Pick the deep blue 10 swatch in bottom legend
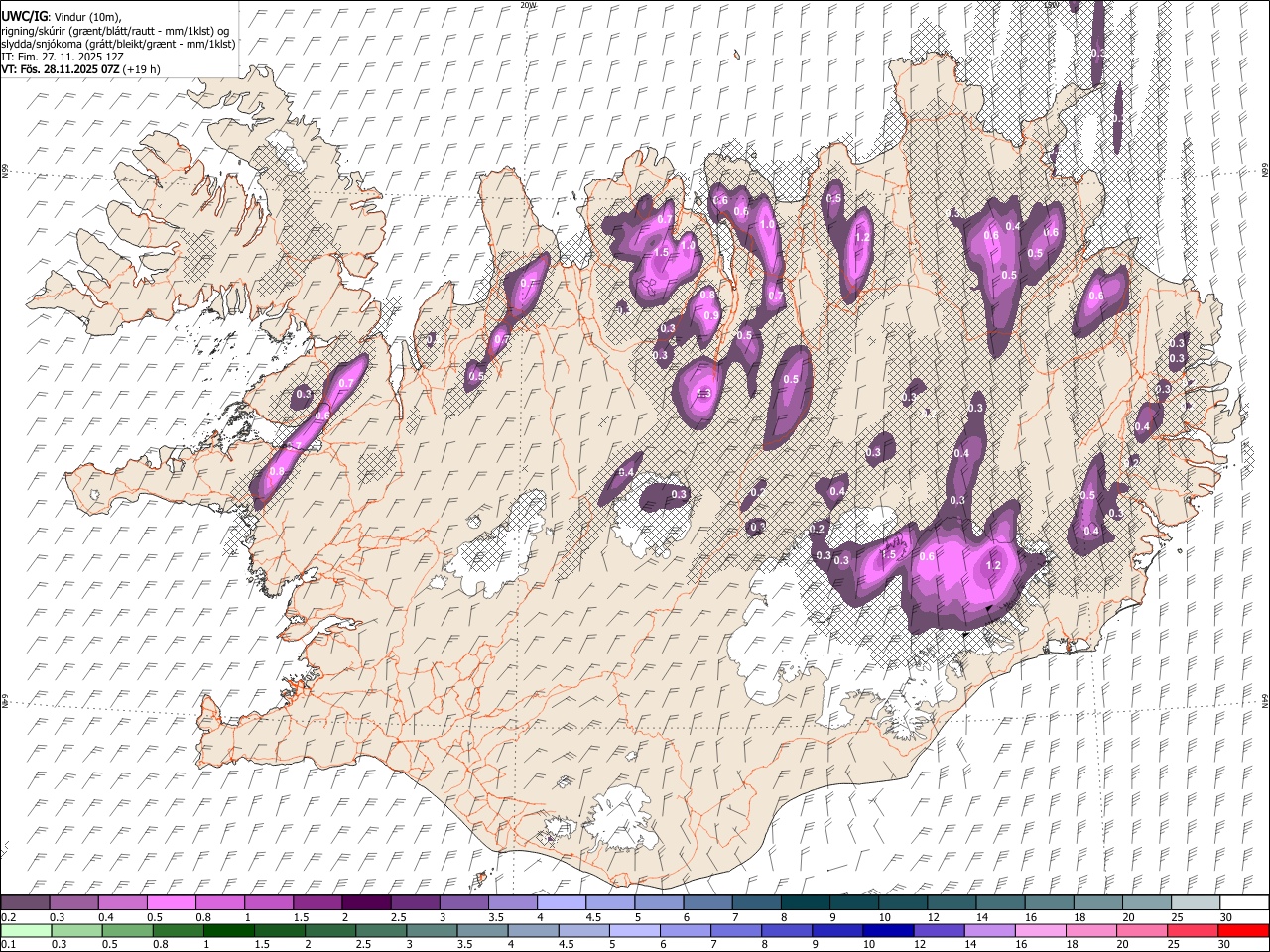The image size is (1270, 952). [888, 931]
